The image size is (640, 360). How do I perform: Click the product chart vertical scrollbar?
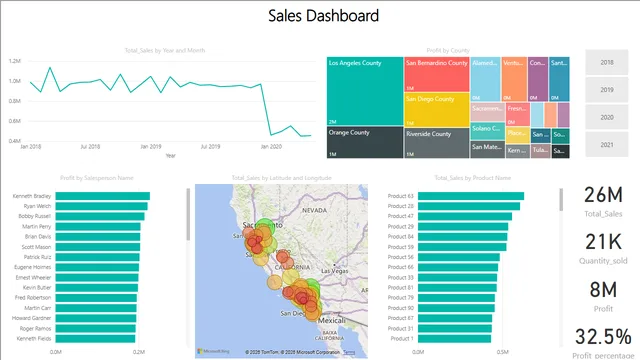(561, 200)
